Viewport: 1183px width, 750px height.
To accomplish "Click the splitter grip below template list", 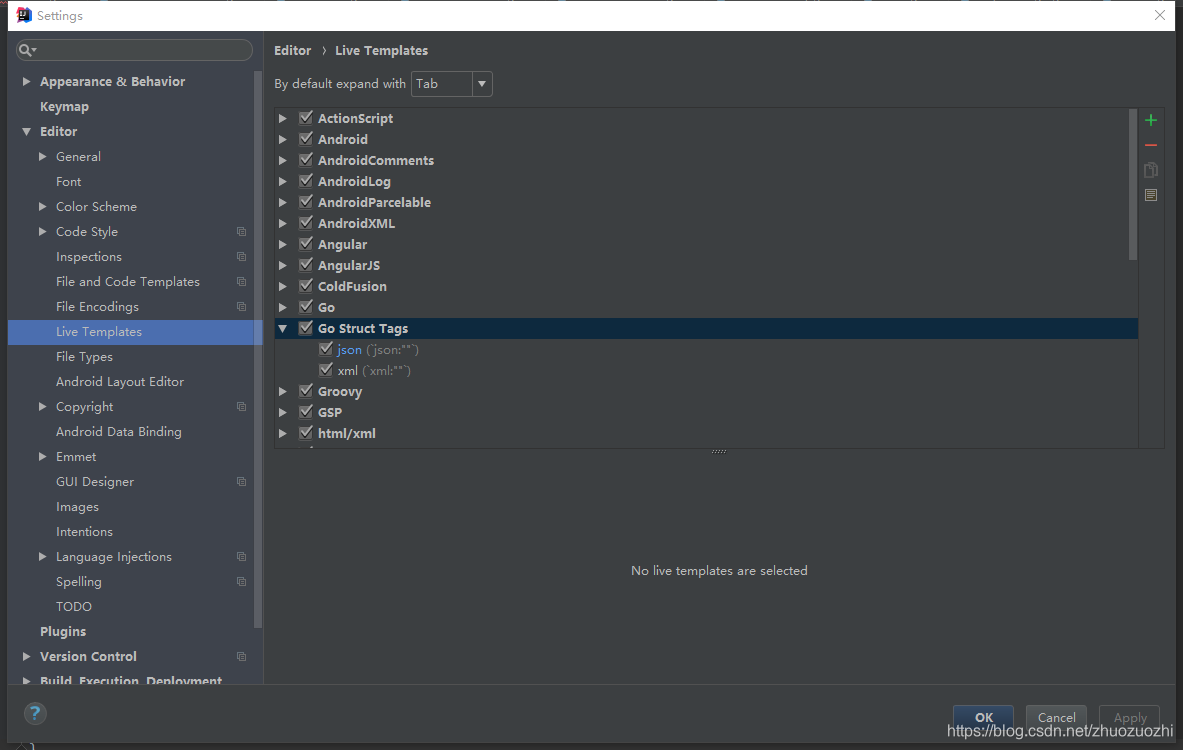I will [719, 451].
